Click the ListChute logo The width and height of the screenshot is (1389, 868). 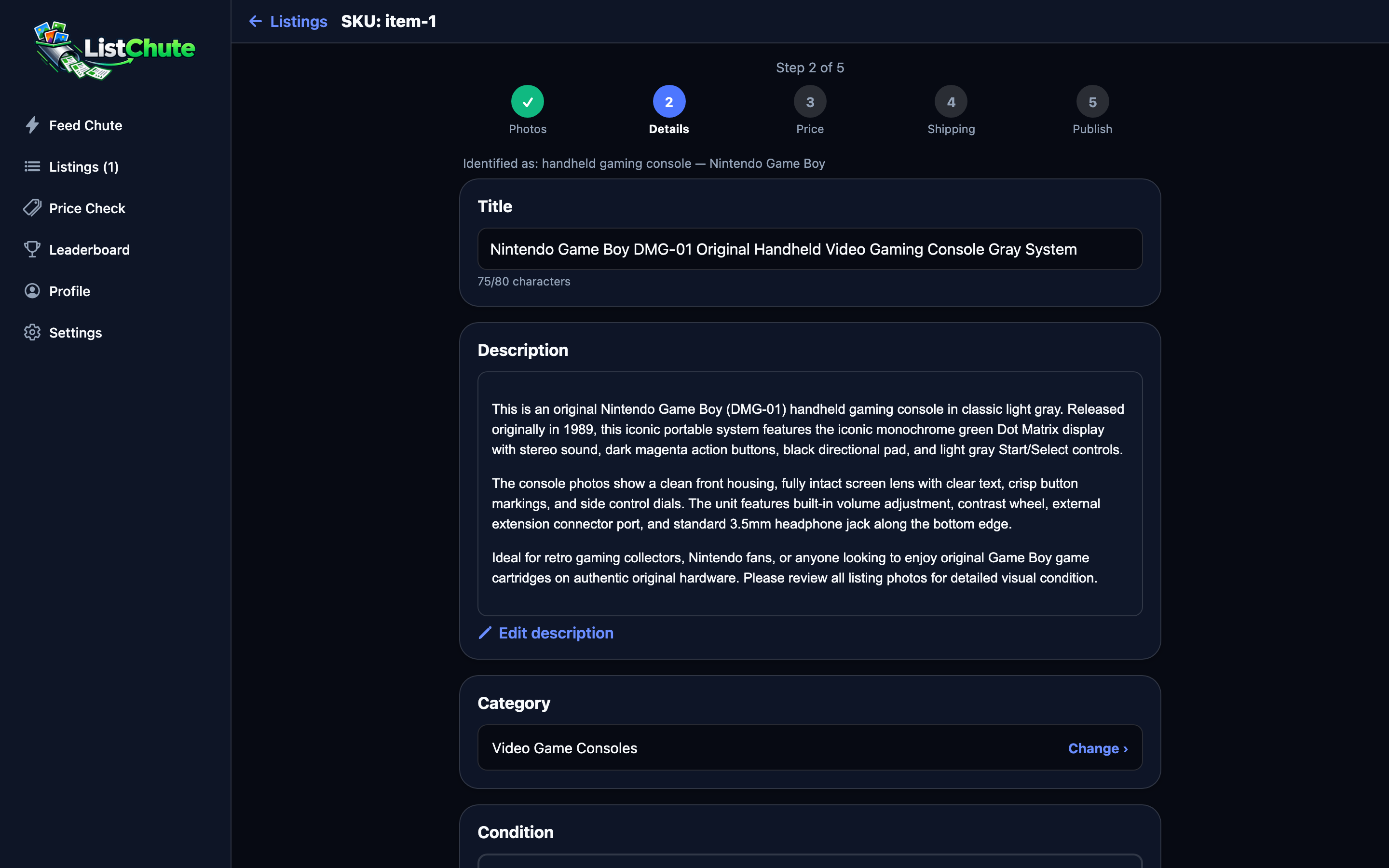click(x=115, y=50)
